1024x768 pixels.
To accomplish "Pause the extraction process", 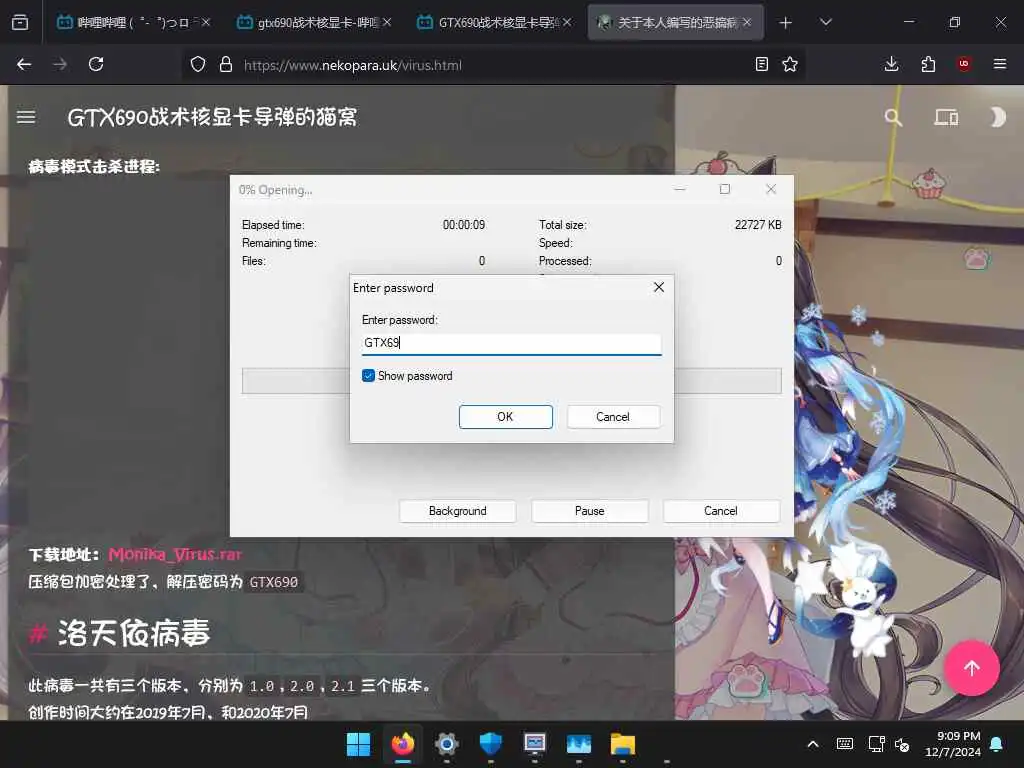I will pyautogui.click(x=589, y=511).
